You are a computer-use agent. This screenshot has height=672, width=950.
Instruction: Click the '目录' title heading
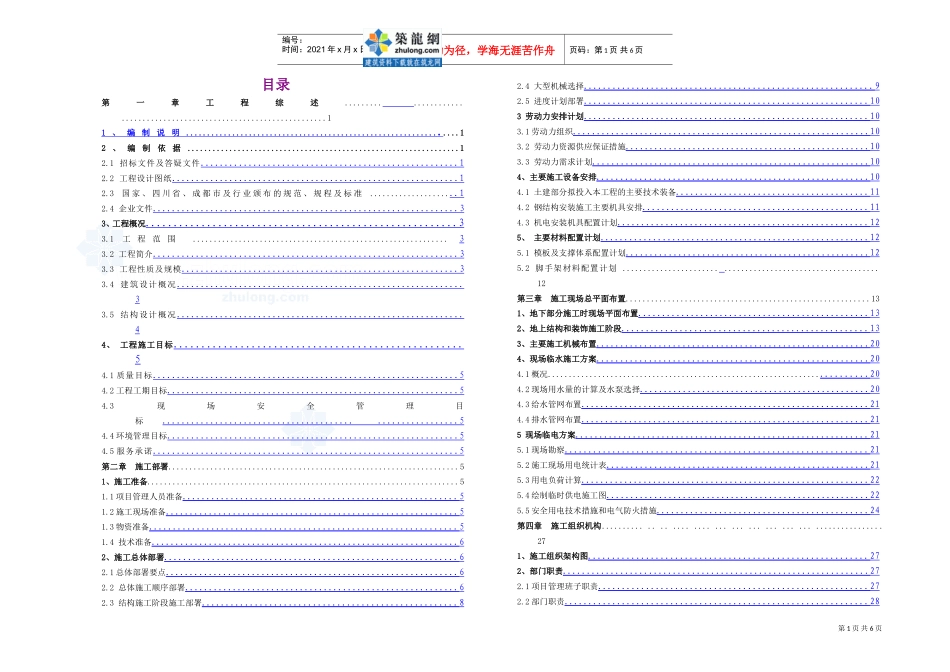coord(276,85)
